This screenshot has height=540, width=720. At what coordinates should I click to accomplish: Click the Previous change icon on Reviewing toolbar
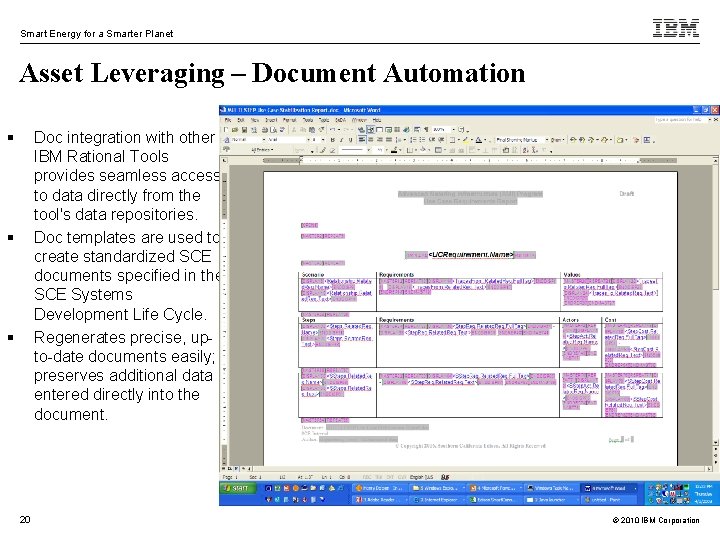[573, 140]
